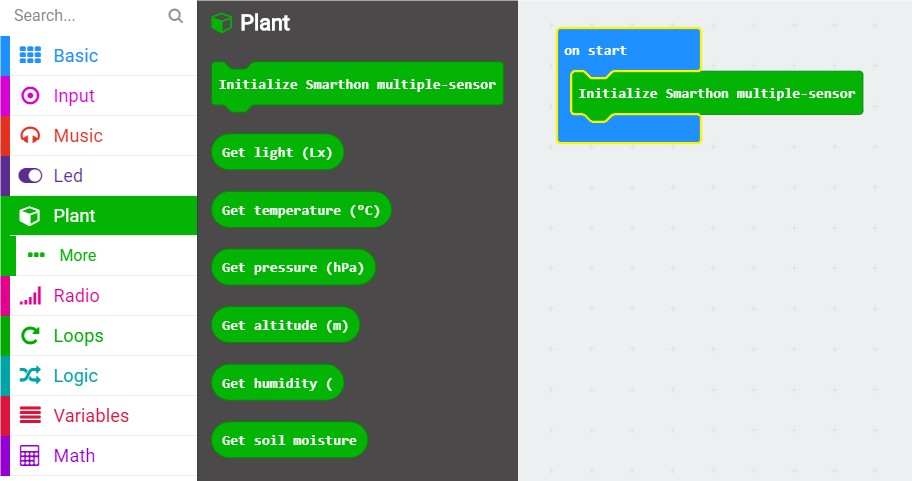
Task: Pick the Get light (Lx) block
Action: pyautogui.click(x=277, y=152)
